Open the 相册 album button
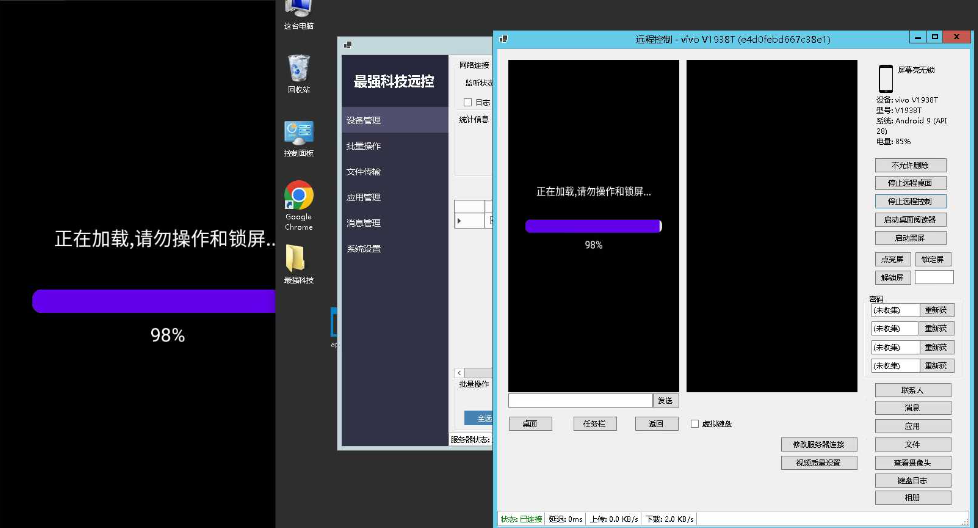The height and width of the screenshot is (528, 978). click(913, 497)
